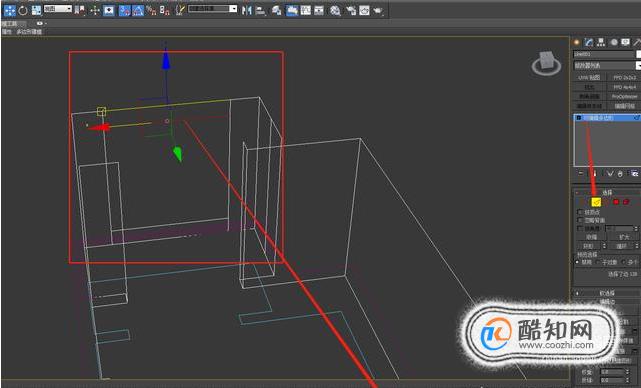The width and height of the screenshot is (641, 388).
Task: Click the Render teapot icon
Action: click(378, 11)
